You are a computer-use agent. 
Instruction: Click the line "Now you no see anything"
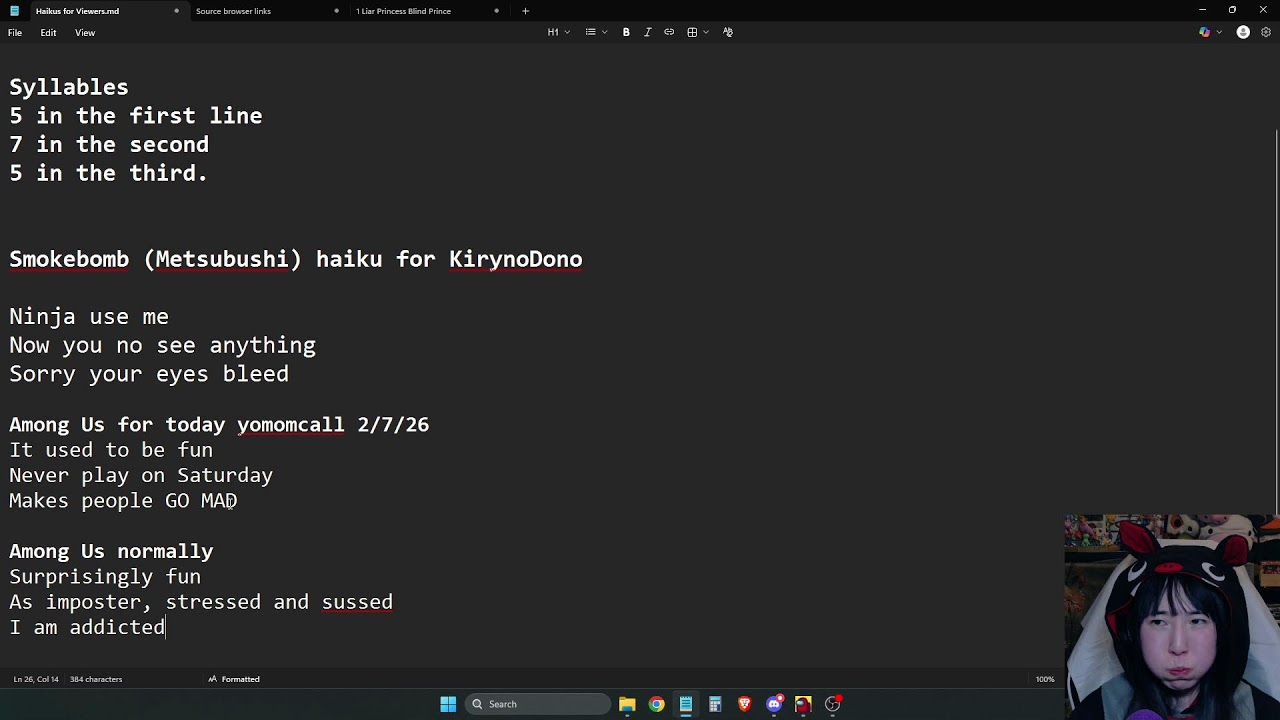coord(162,346)
